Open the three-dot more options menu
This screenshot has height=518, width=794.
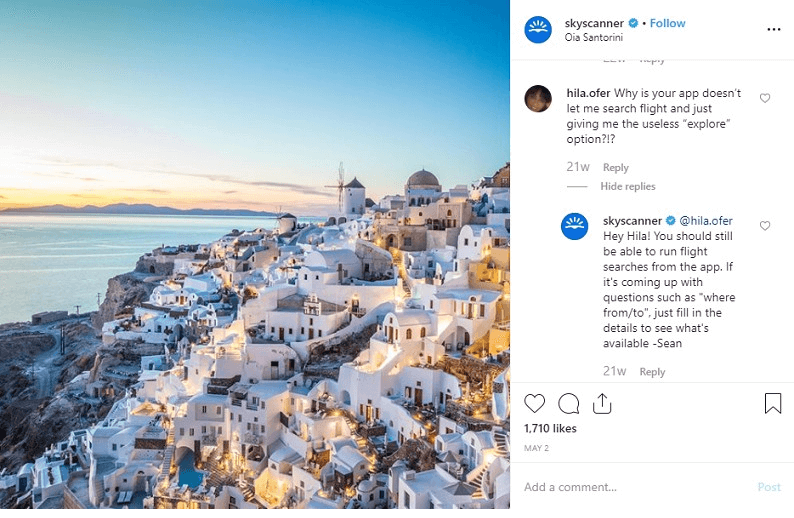[x=774, y=29]
